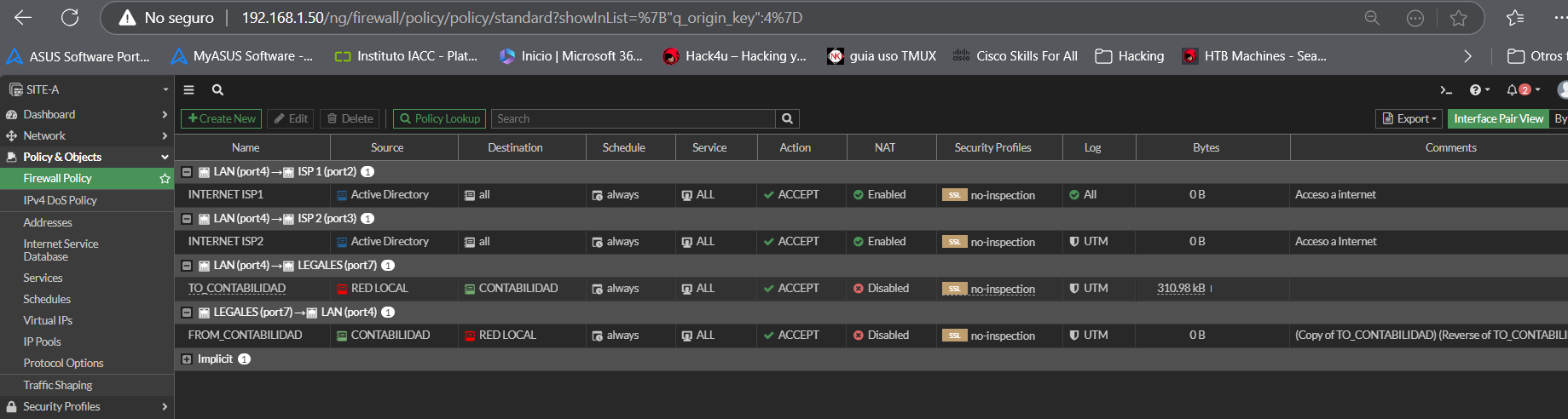
Task: Open the Export dropdown
Action: coord(1410,119)
